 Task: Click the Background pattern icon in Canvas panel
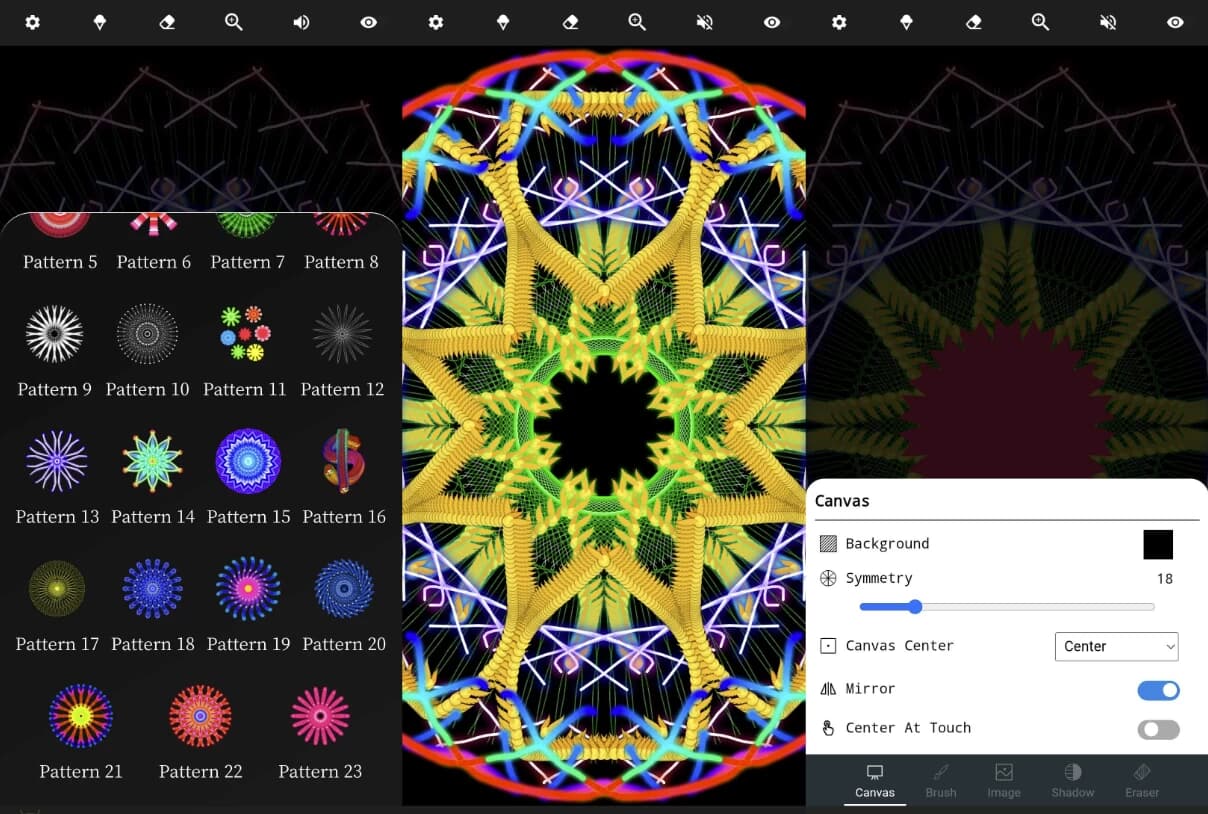coord(827,543)
